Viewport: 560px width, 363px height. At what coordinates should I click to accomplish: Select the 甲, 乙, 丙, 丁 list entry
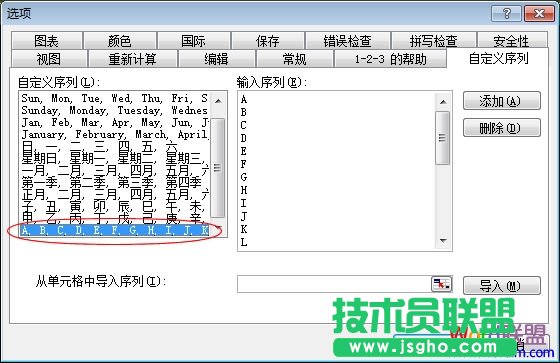(x=115, y=218)
